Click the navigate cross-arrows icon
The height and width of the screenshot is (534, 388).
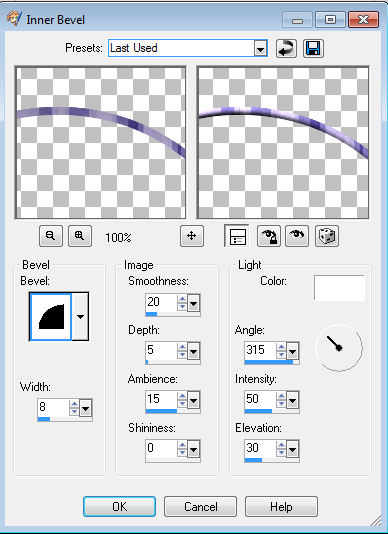click(x=192, y=236)
